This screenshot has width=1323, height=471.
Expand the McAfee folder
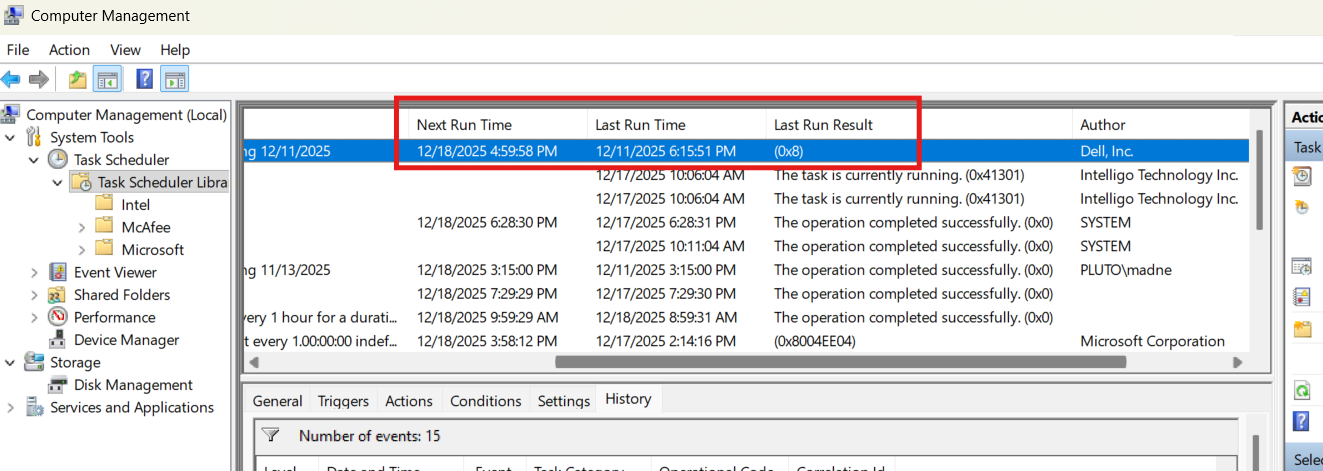tap(81, 227)
